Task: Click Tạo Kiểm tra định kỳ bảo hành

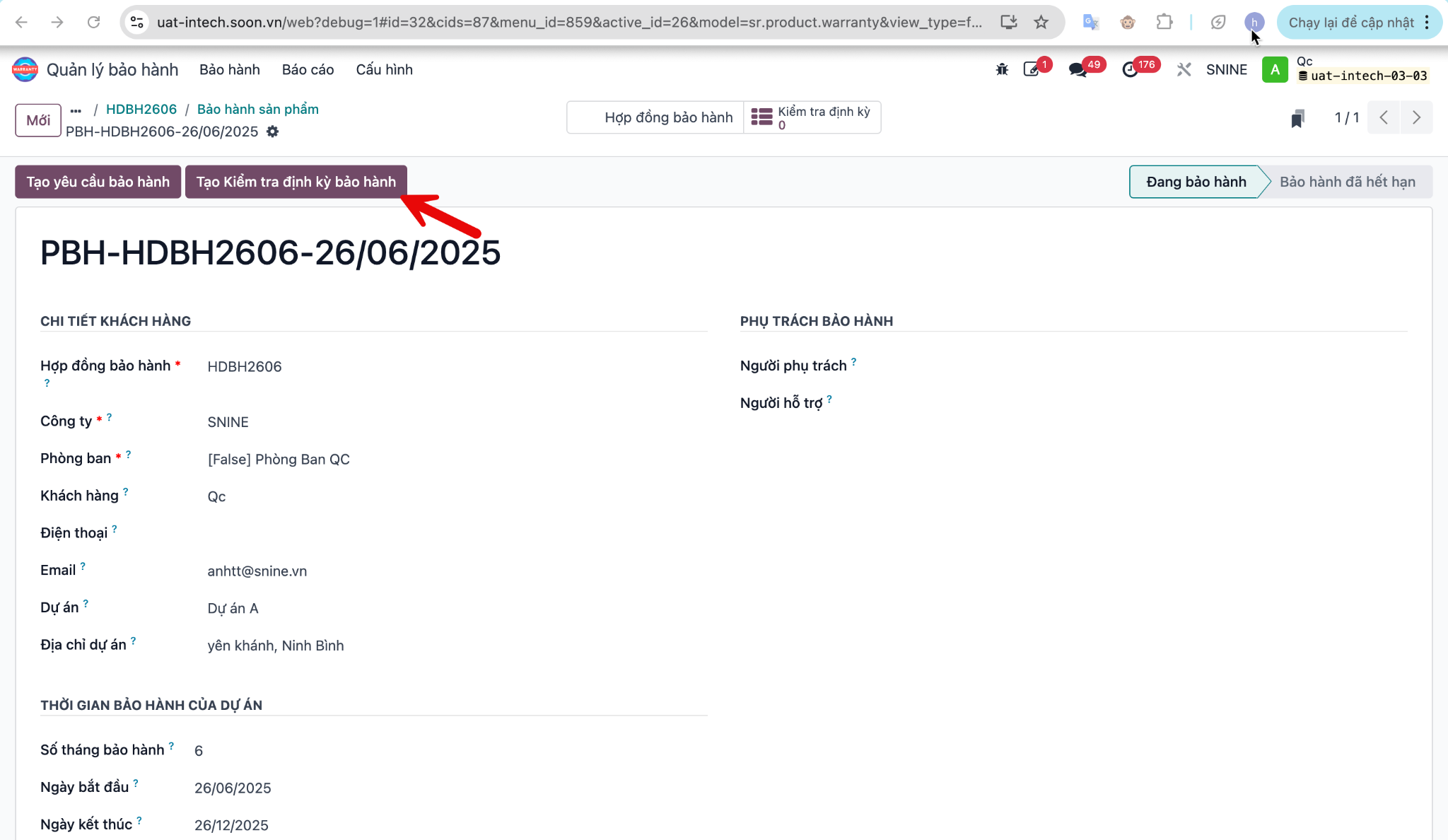Action: coord(296,182)
